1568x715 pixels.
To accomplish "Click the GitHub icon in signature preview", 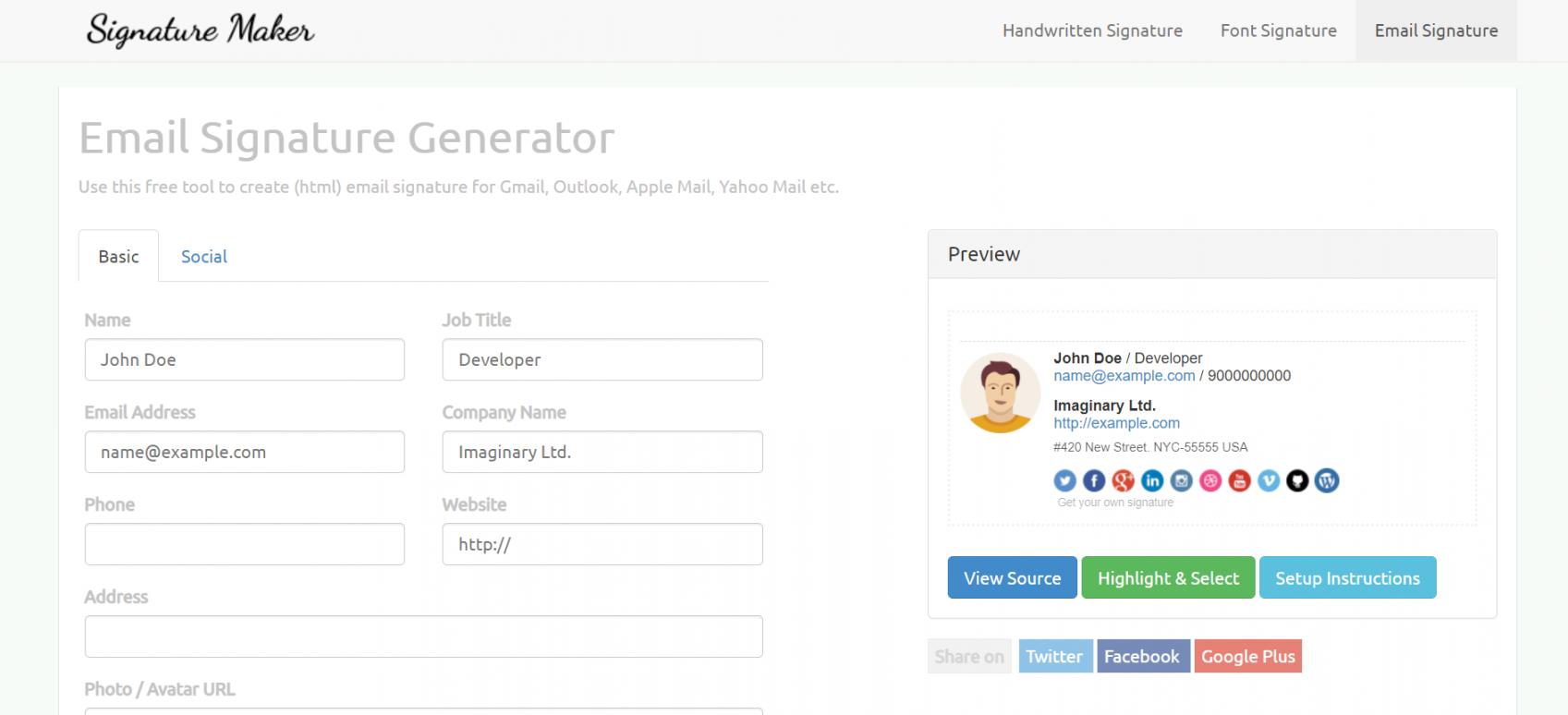I will click(x=1297, y=480).
